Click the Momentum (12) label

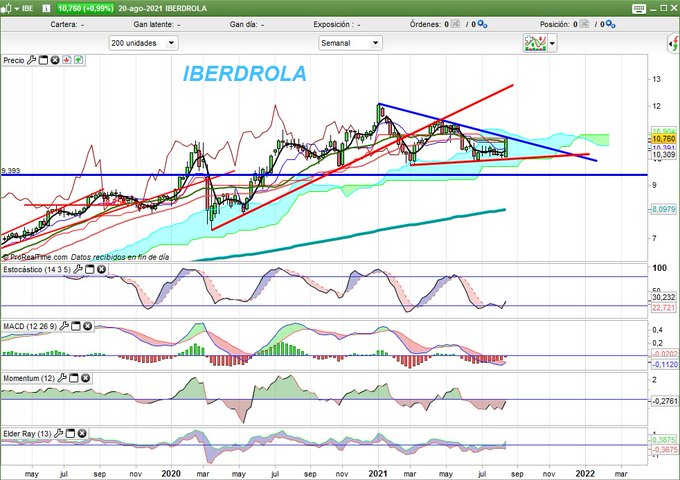(29, 379)
